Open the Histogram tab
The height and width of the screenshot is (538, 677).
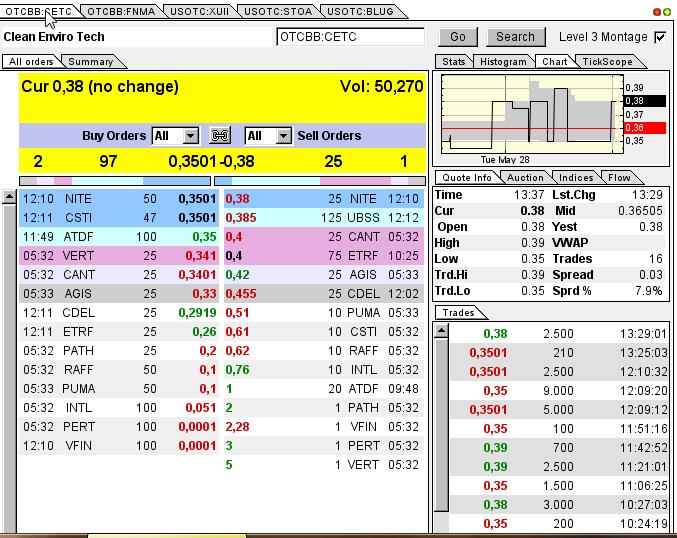point(503,62)
